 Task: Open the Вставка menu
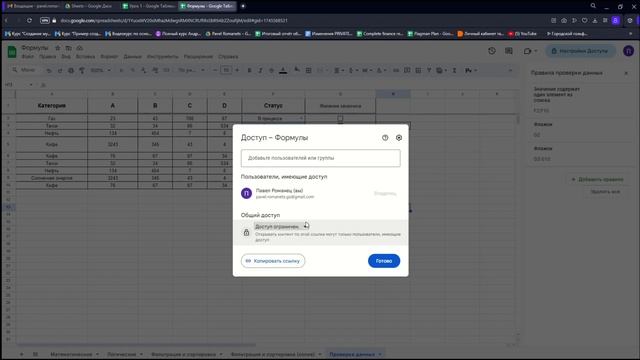coord(85,57)
